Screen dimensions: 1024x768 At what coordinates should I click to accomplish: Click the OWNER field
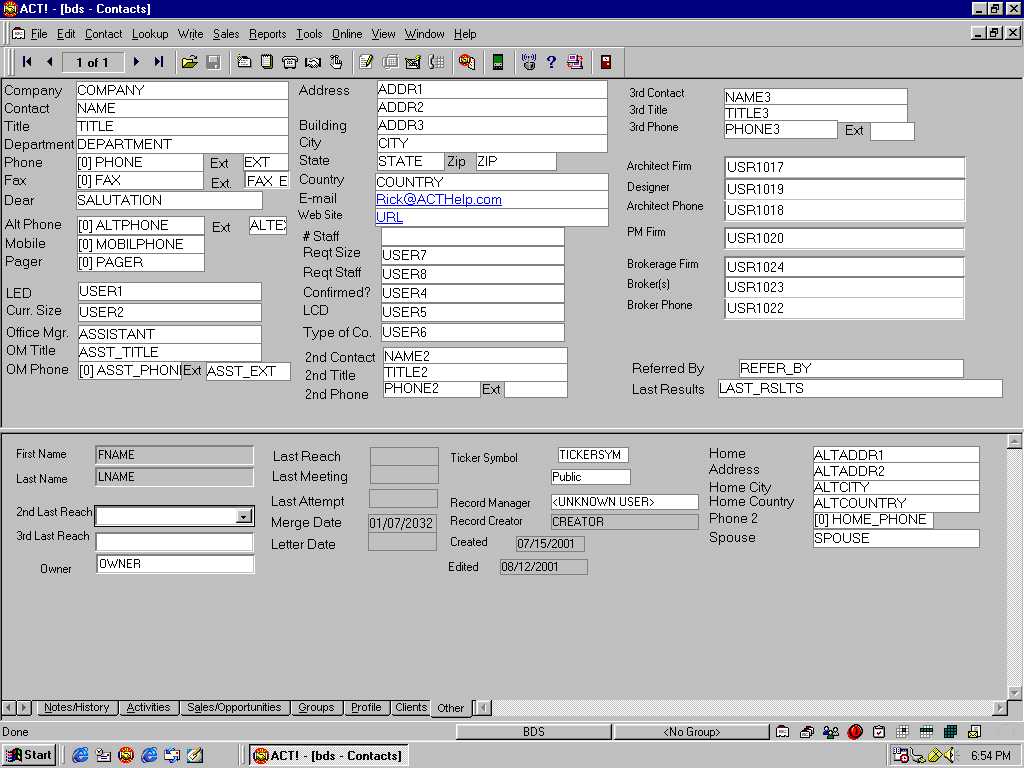(175, 564)
